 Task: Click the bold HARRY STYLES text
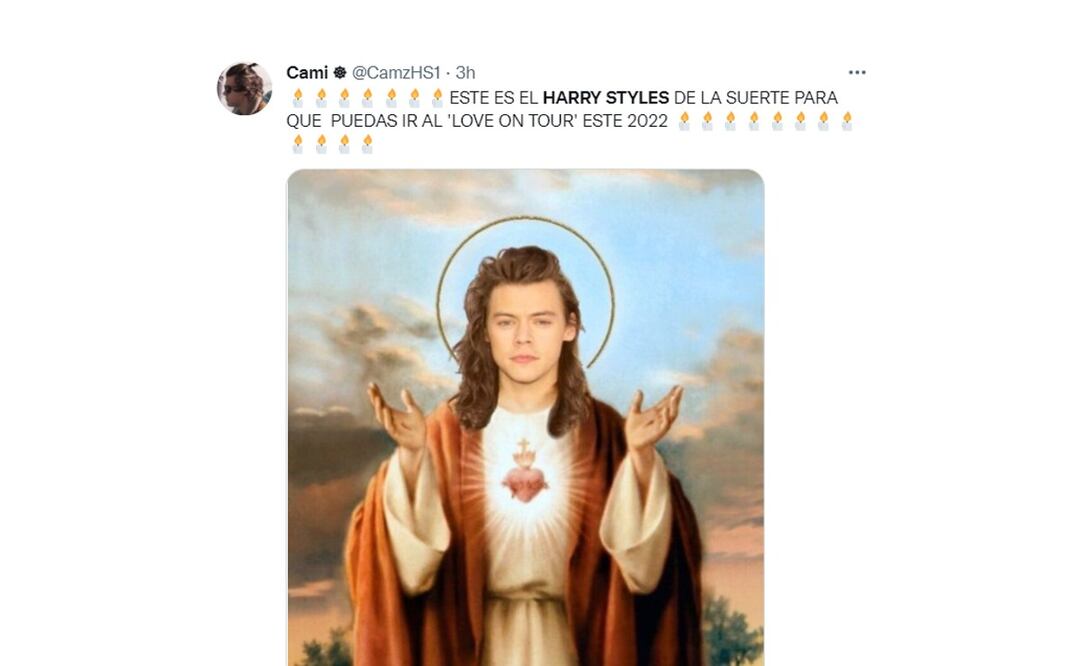(606, 98)
